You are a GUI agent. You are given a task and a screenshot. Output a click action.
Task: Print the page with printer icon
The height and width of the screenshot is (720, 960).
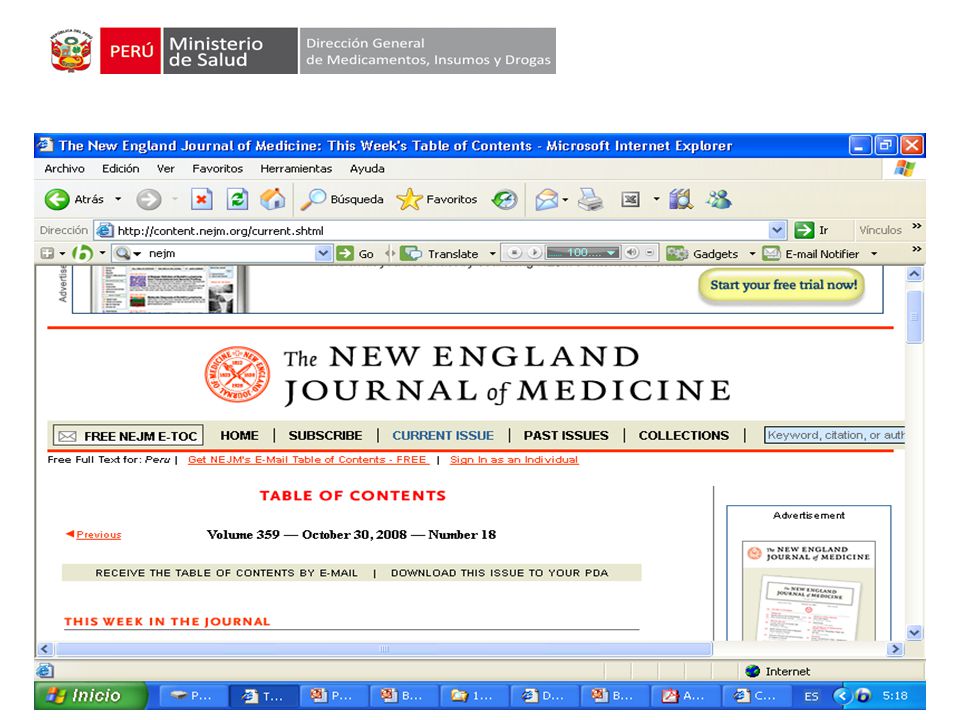coord(590,200)
